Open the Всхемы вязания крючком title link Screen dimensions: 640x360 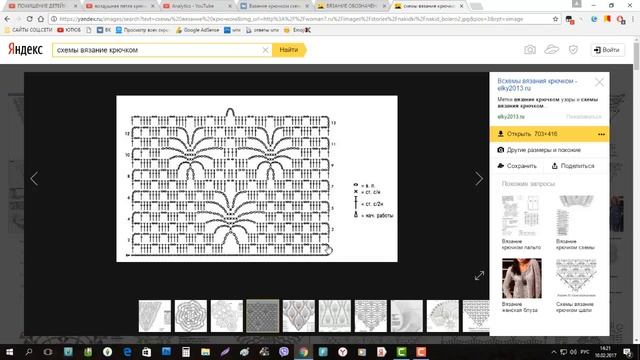point(537,84)
